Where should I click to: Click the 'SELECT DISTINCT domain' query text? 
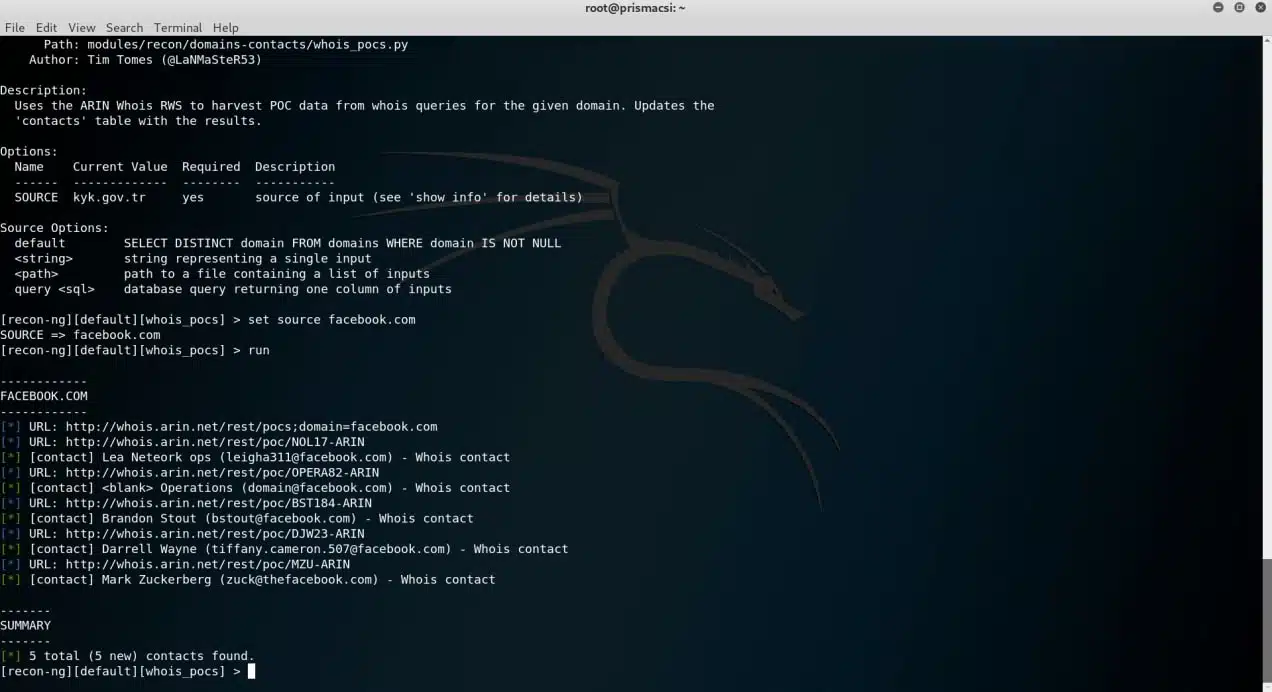[x=343, y=243]
